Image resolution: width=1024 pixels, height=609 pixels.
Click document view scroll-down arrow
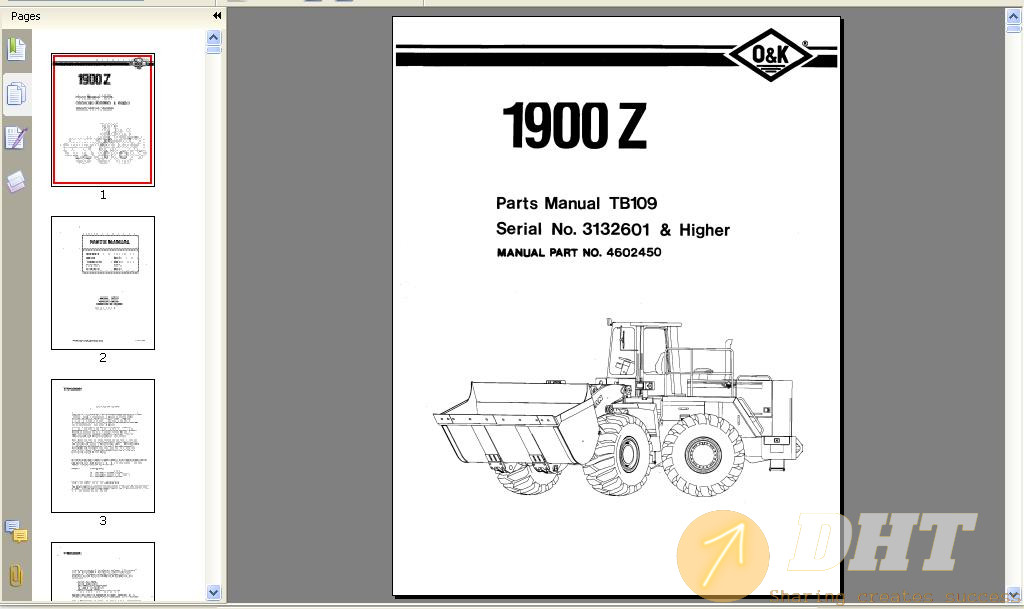click(1013, 595)
